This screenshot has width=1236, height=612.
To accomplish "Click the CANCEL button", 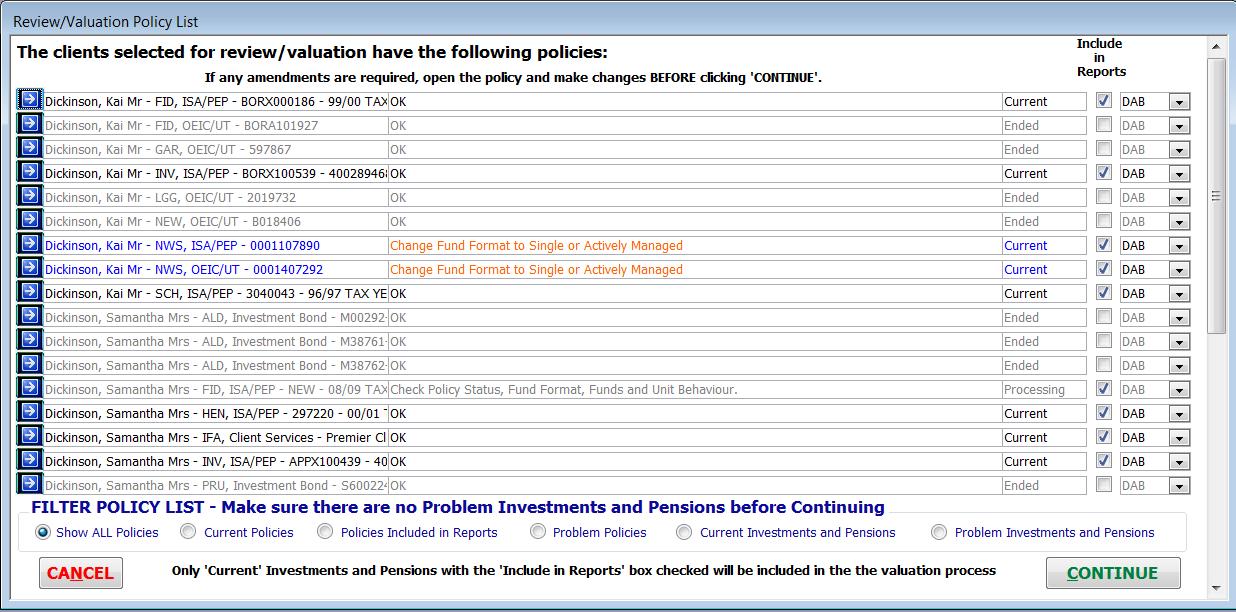I will [x=81, y=573].
